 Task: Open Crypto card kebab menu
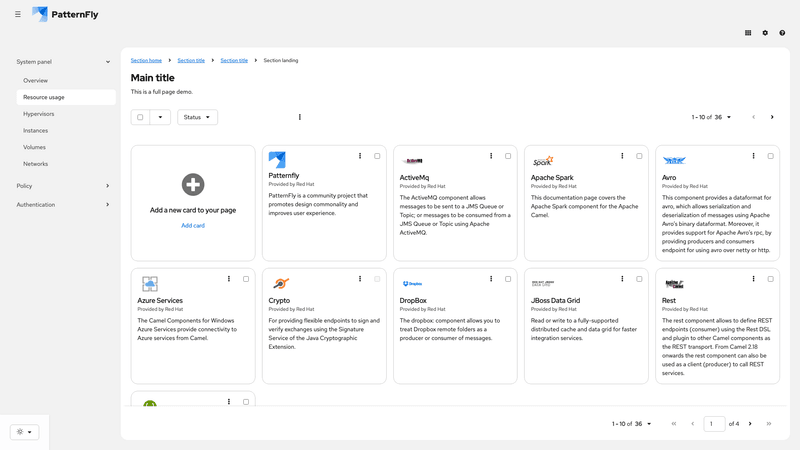point(360,279)
